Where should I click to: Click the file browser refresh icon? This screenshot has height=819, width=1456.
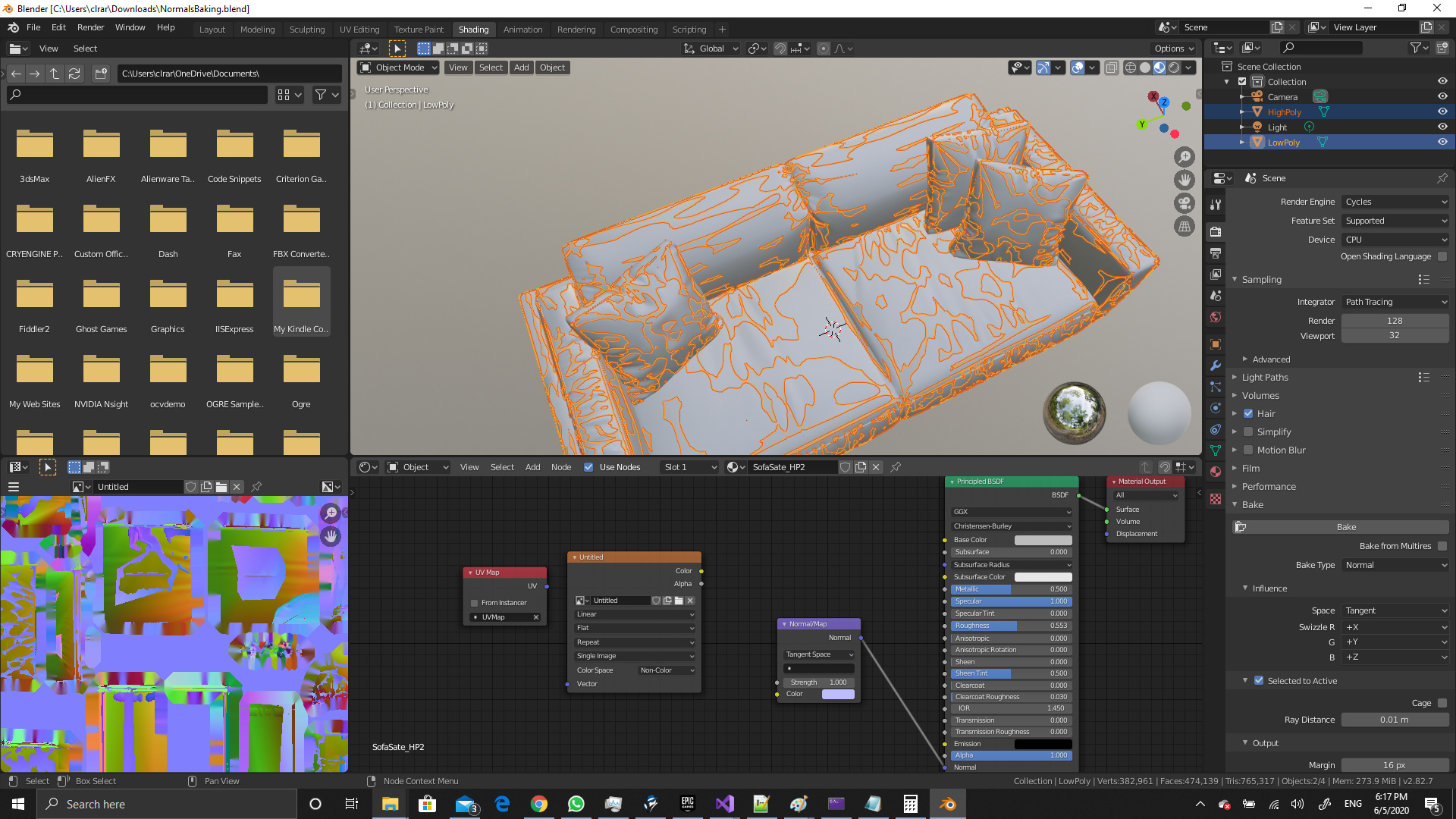[74, 74]
